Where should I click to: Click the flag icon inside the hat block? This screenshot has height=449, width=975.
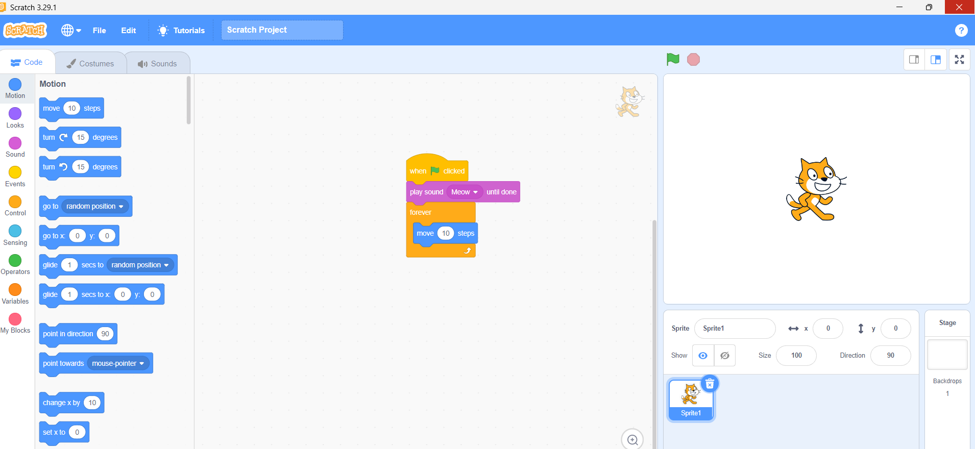click(435, 170)
